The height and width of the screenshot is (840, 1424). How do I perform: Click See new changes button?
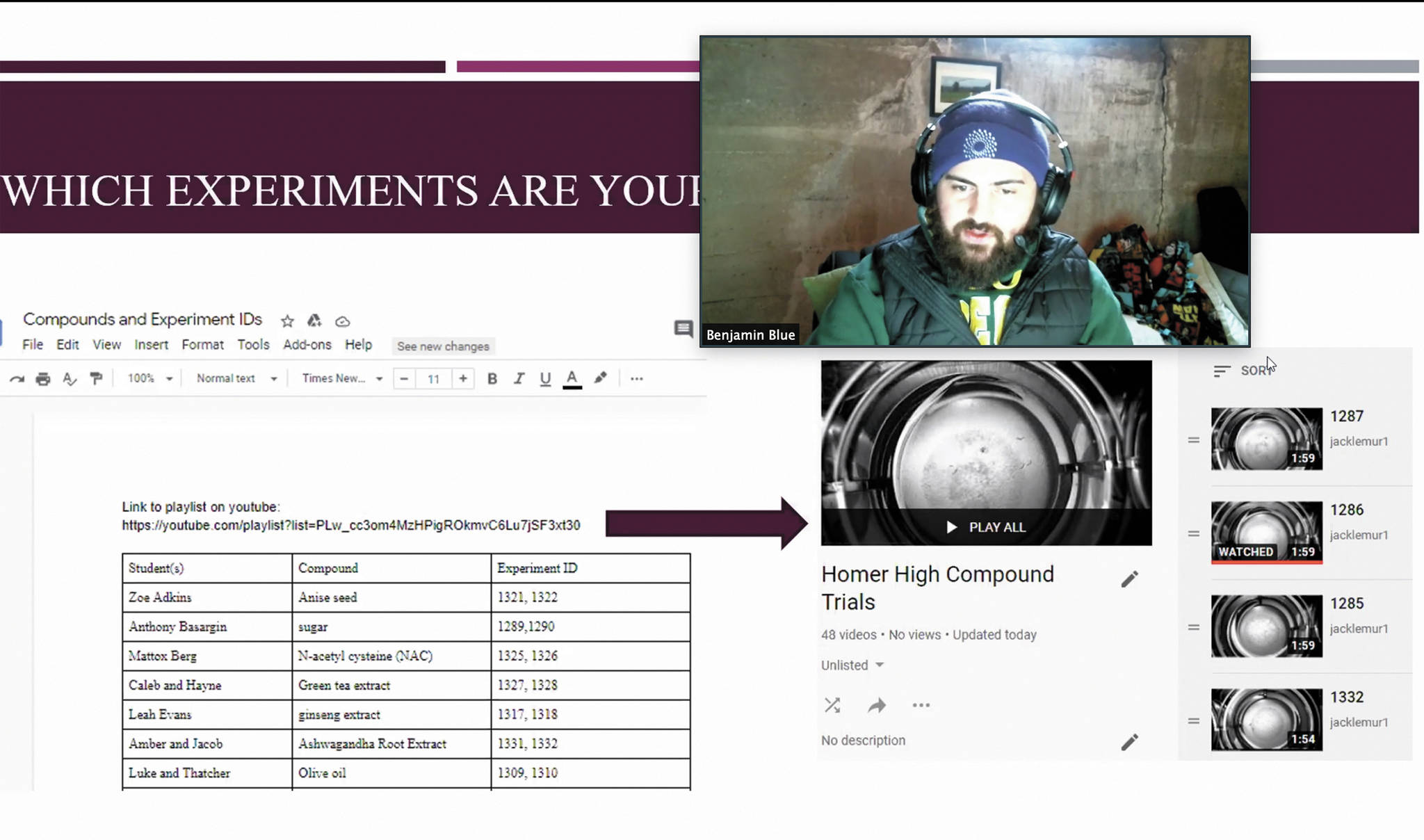443,346
